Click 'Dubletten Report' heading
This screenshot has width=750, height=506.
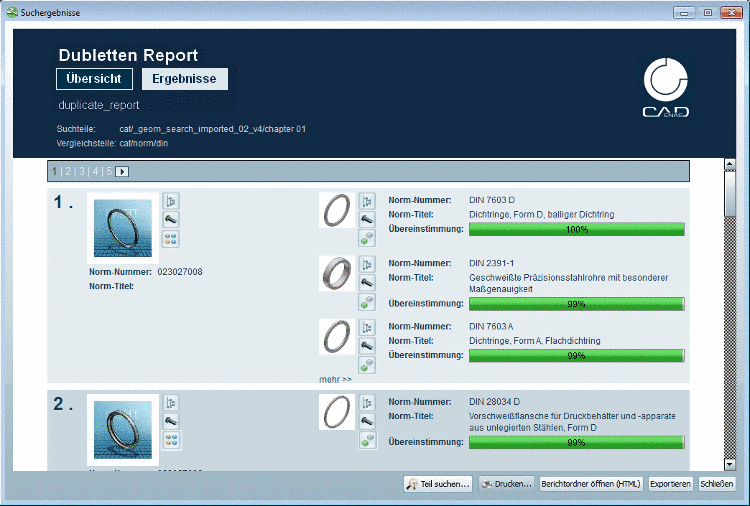pos(128,55)
